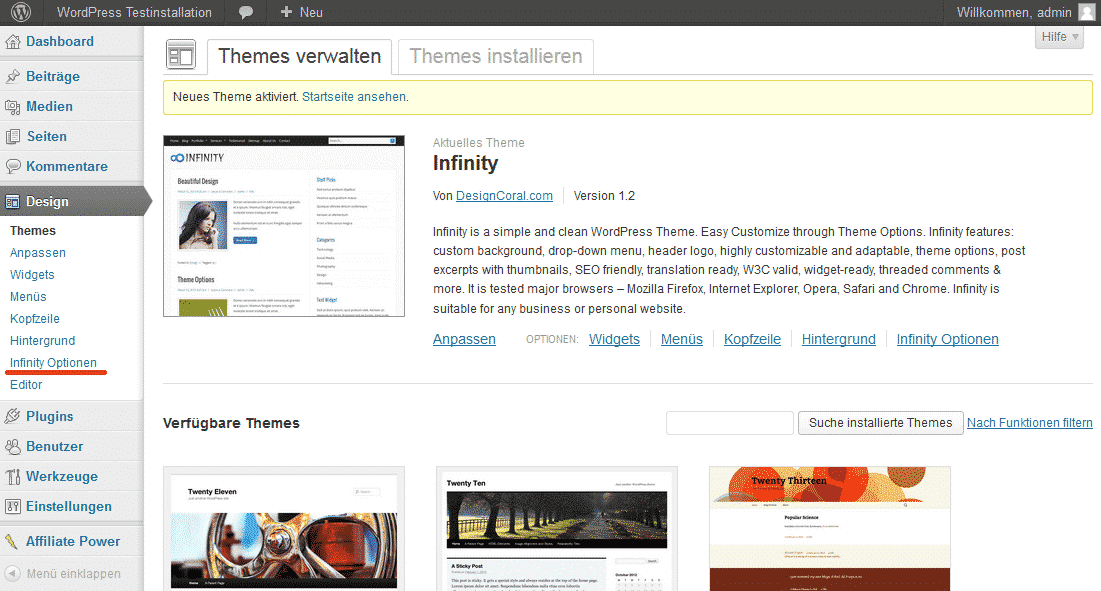Image resolution: width=1101 pixels, height=591 pixels.
Task: Open the + Neu dropdown in admin bar
Action: point(301,13)
